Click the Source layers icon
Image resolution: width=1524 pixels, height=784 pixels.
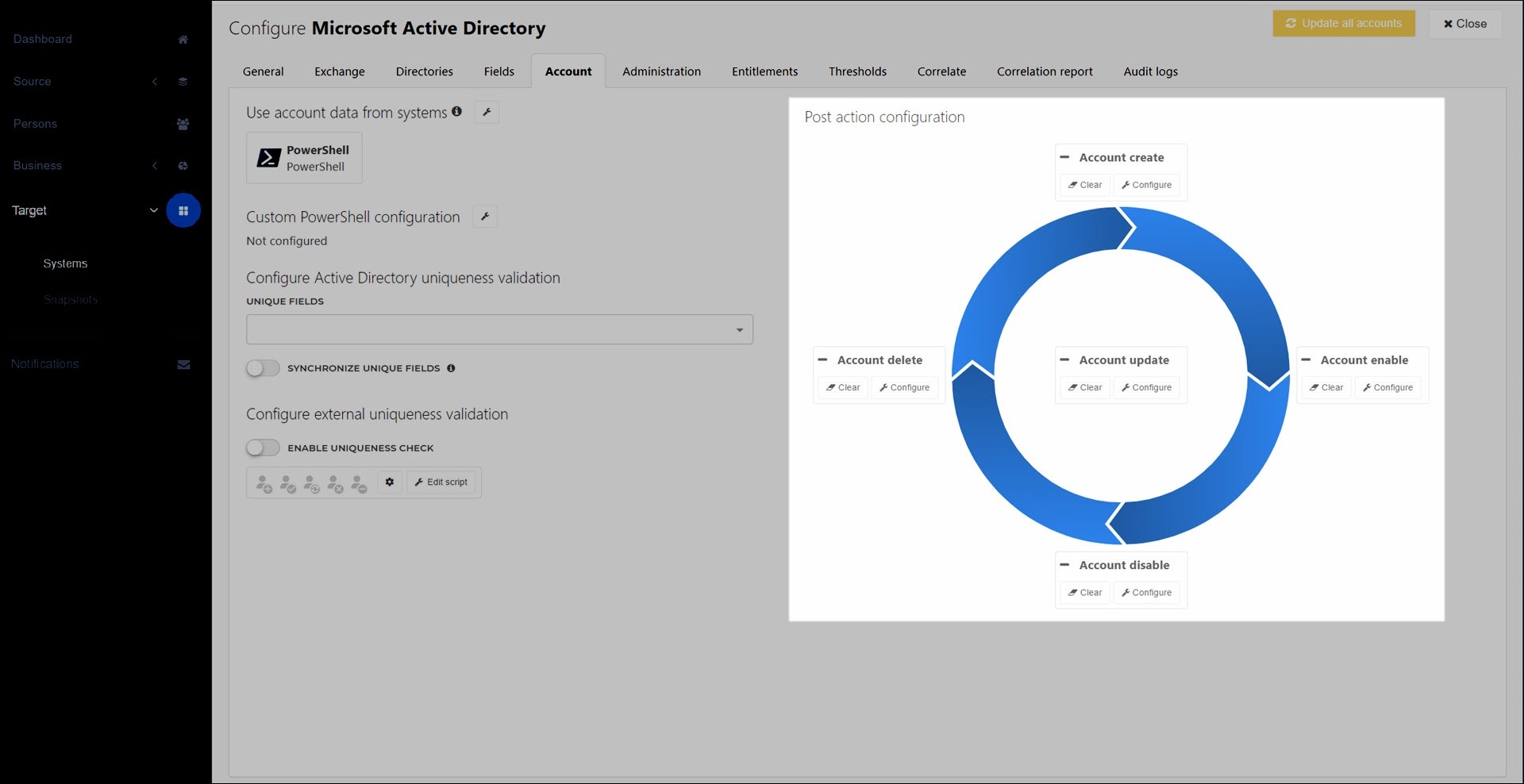tap(183, 82)
